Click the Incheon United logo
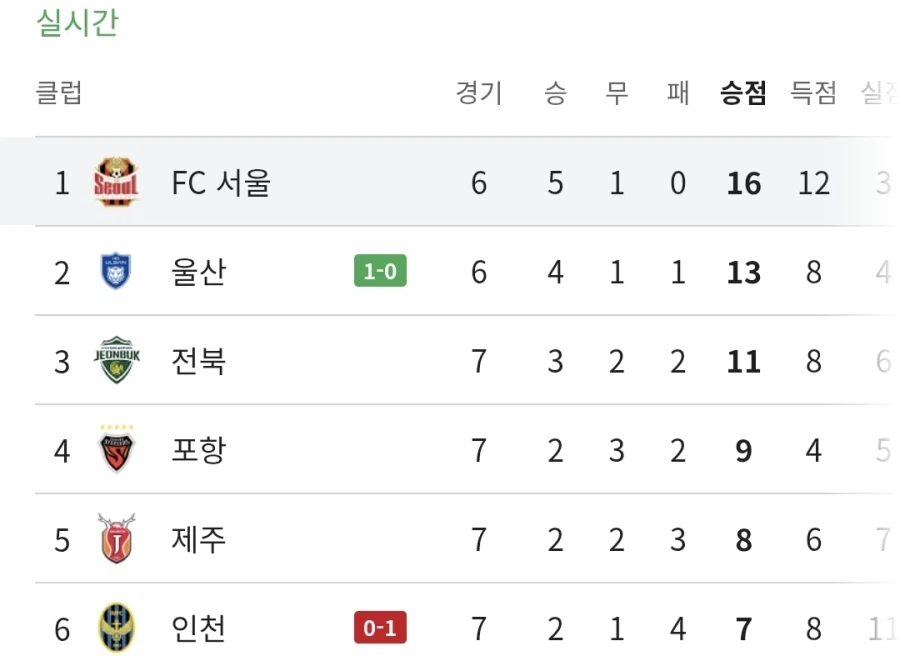900x656 pixels. point(117,629)
